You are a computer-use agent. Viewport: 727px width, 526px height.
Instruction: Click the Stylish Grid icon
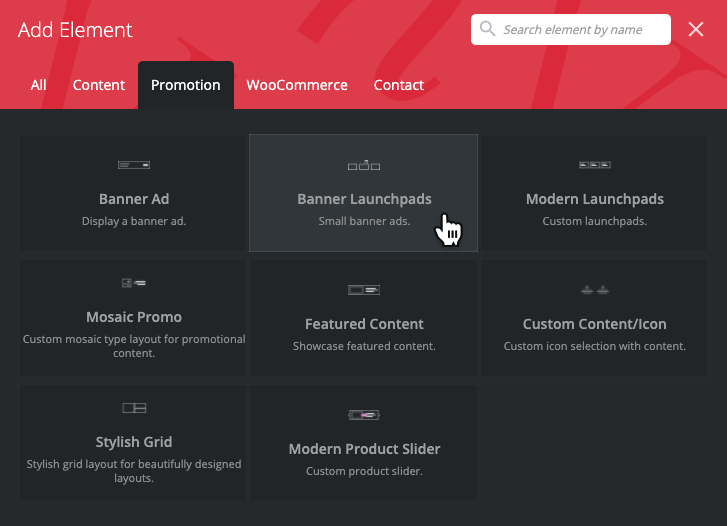[x=133, y=408]
